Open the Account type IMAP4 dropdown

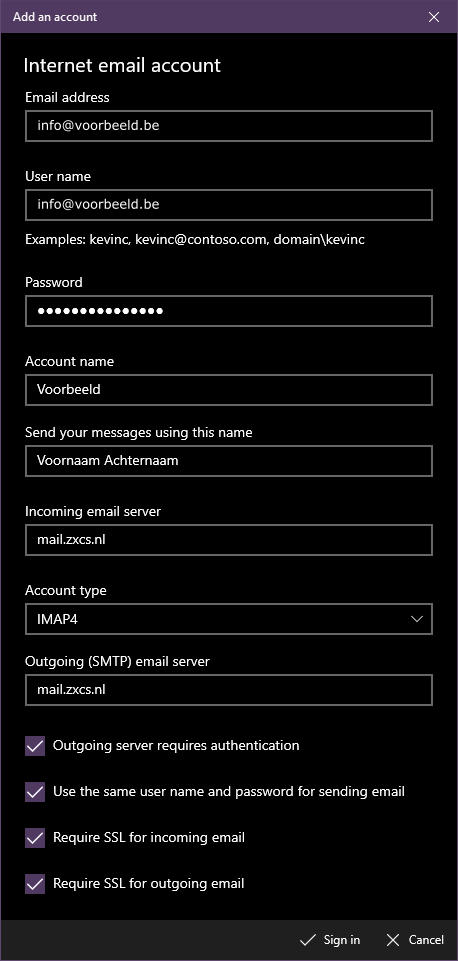point(229,619)
